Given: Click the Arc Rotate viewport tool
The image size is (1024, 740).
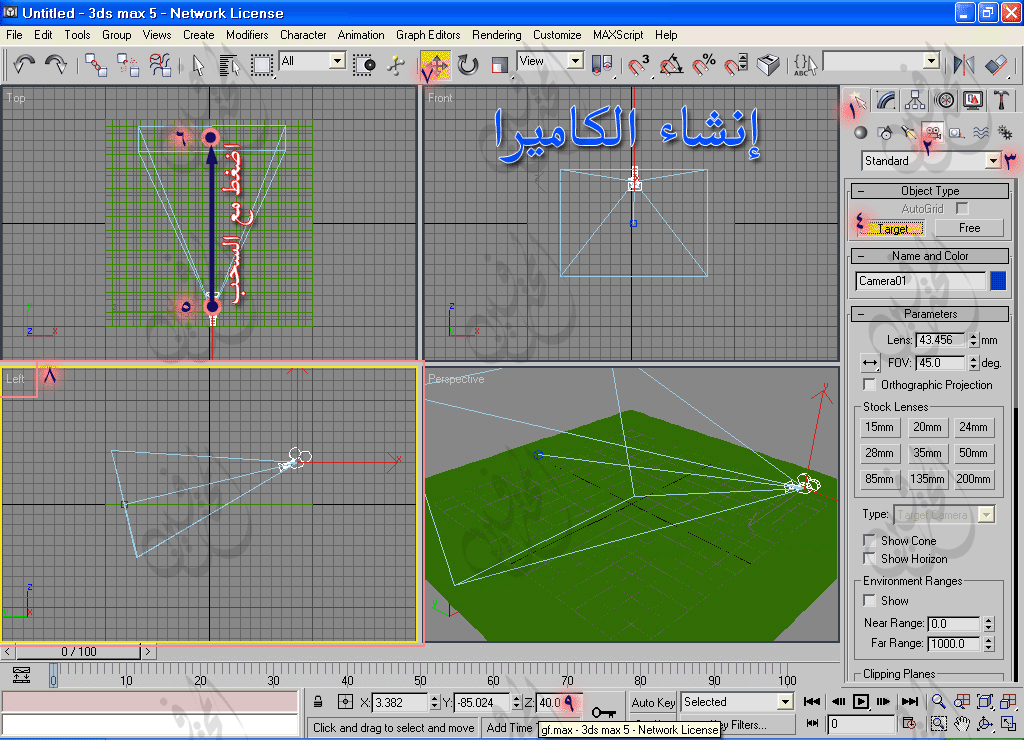Looking at the screenshot, I should 985,724.
